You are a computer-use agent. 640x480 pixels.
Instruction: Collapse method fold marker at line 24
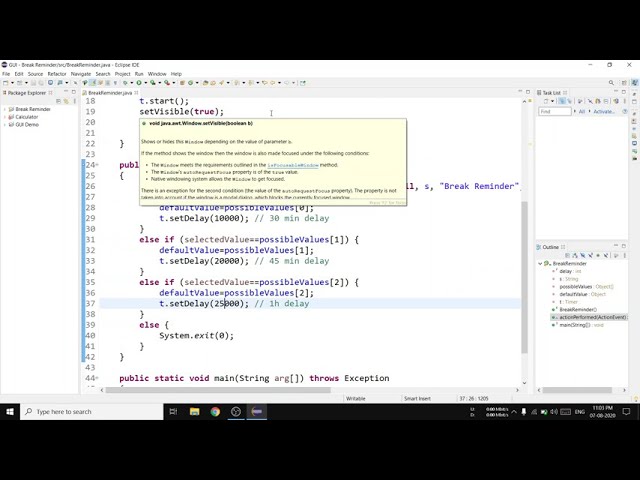pos(97,165)
